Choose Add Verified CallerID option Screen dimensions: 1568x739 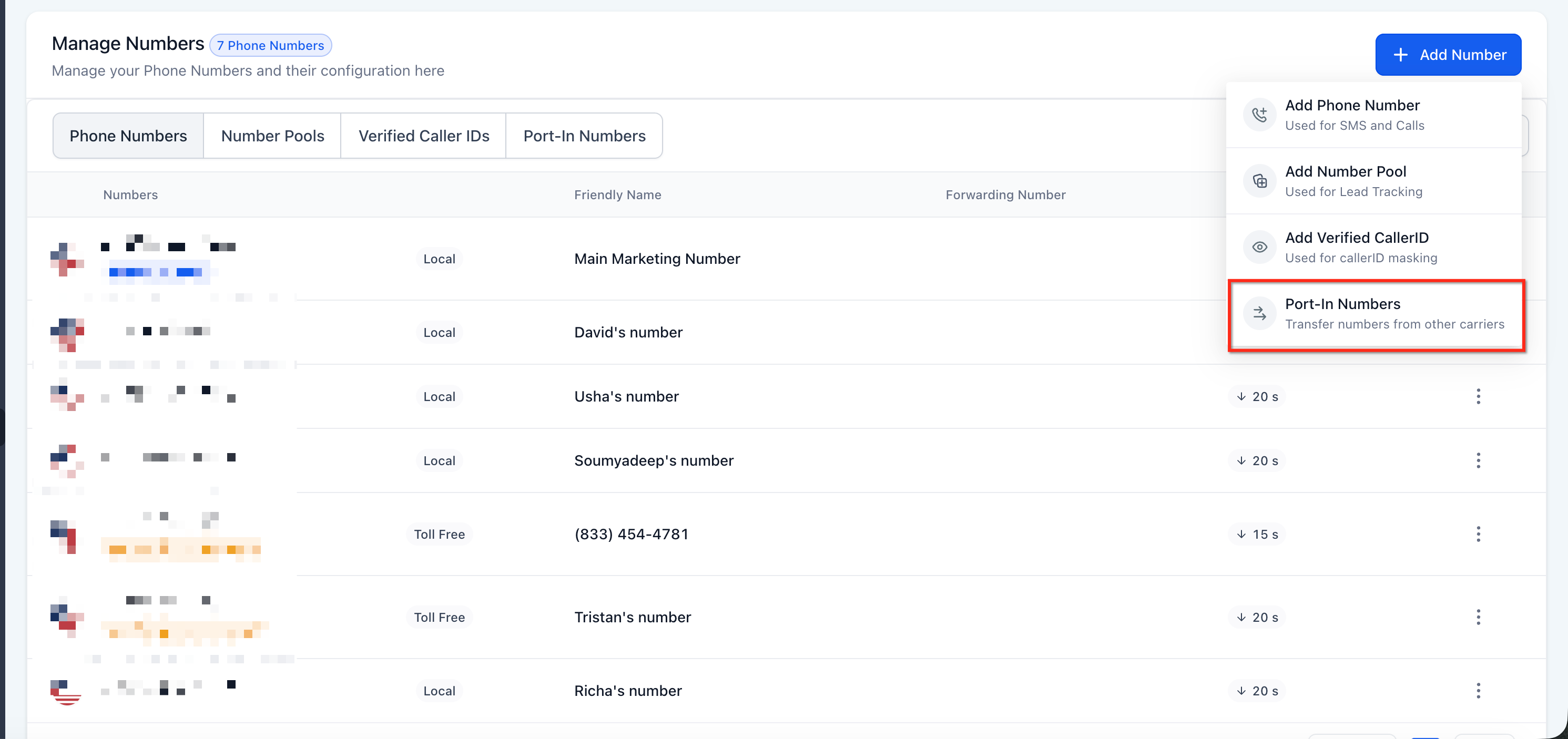pos(1373,247)
